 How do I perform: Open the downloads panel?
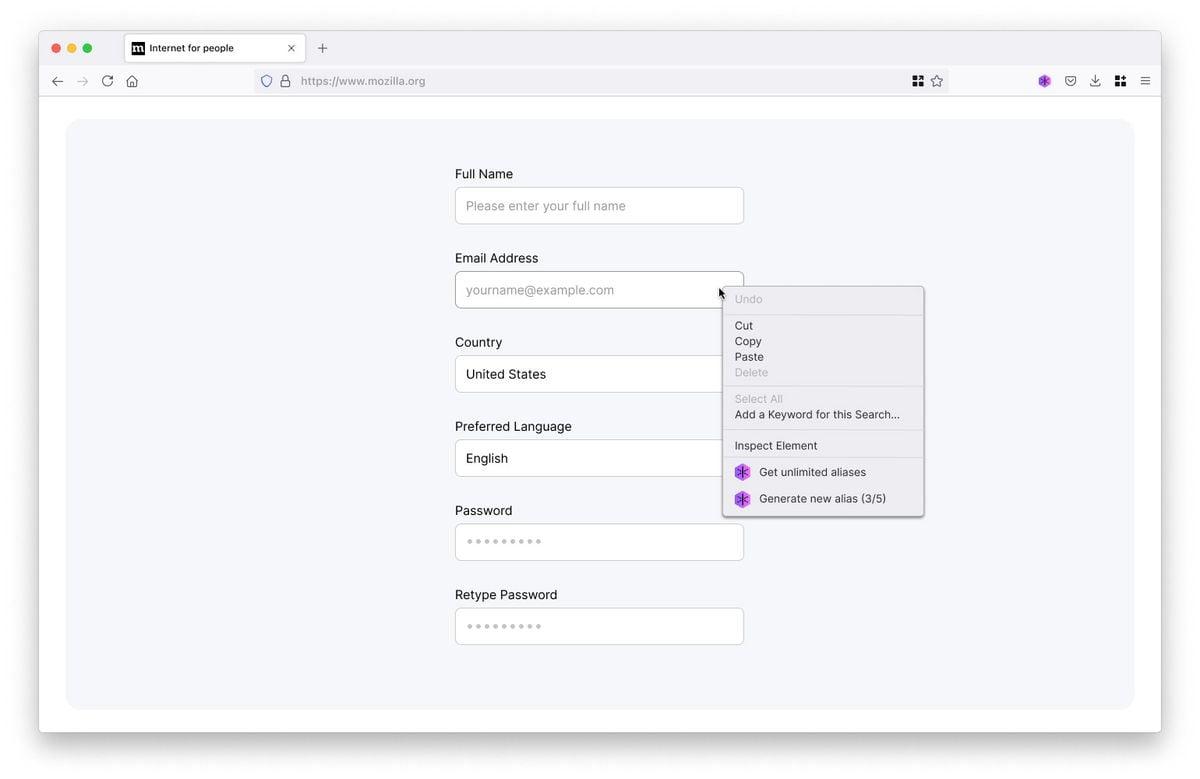point(1095,81)
